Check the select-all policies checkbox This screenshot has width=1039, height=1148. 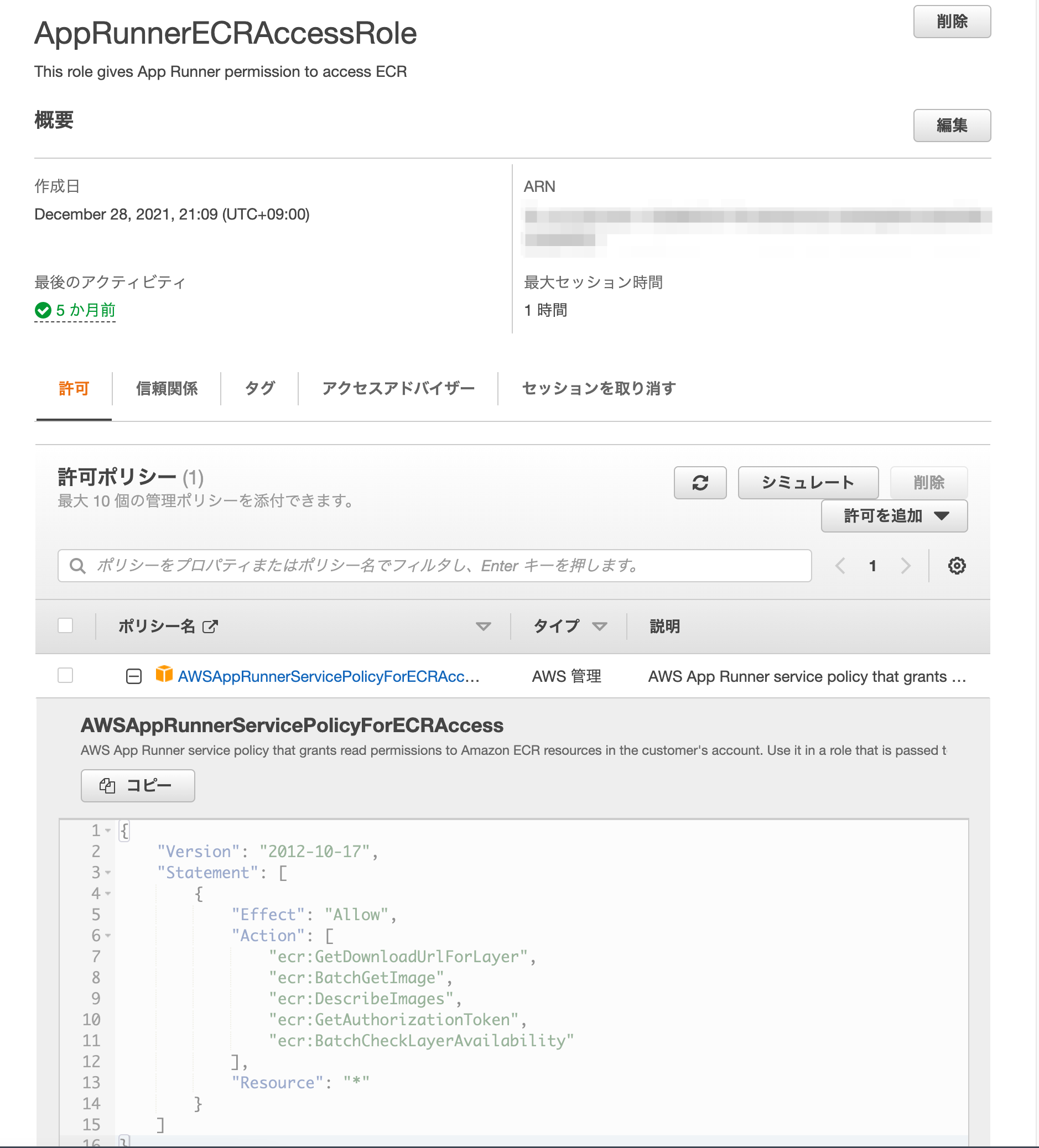(65, 625)
